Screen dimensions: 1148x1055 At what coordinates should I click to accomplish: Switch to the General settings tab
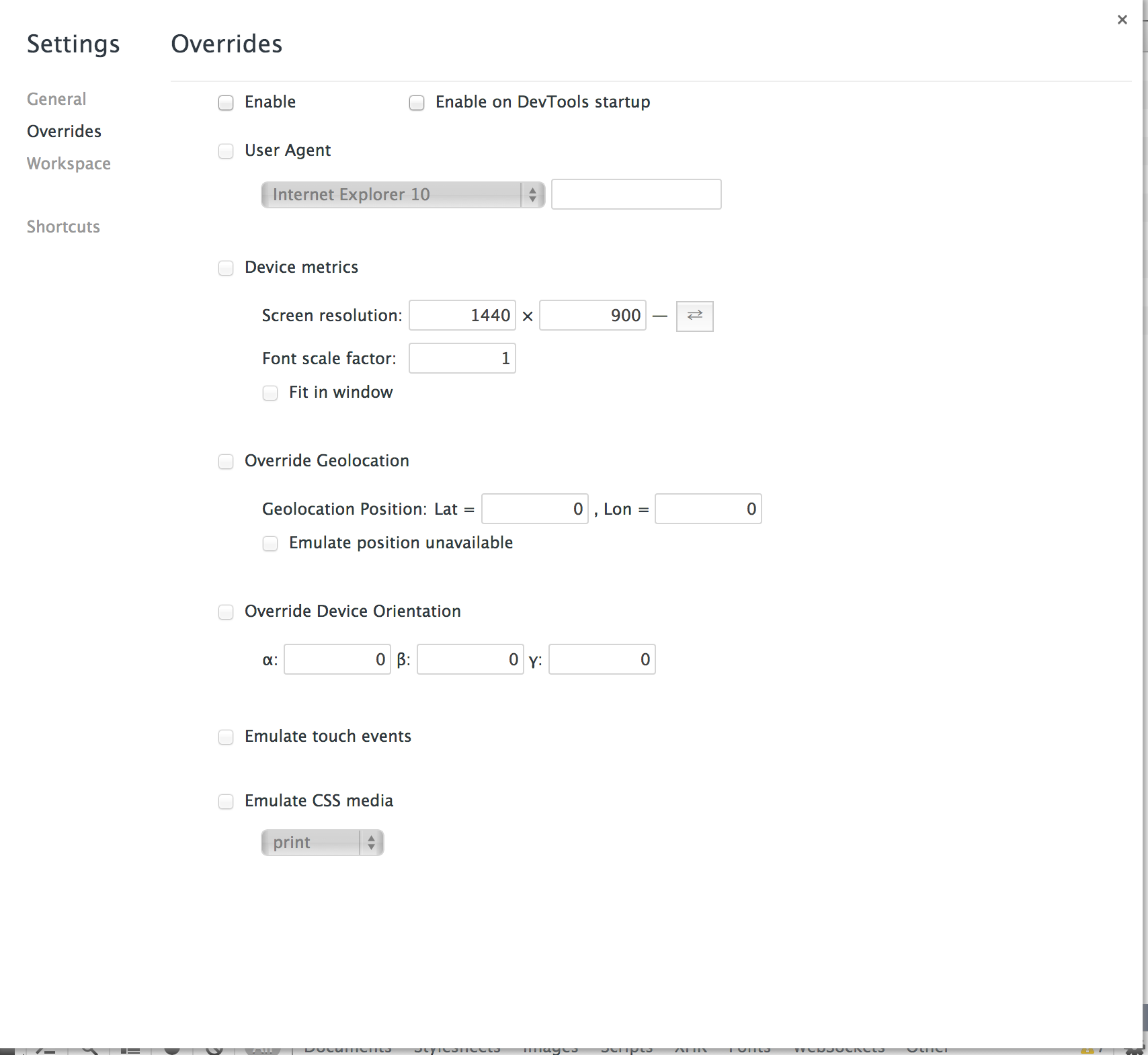point(56,99)
